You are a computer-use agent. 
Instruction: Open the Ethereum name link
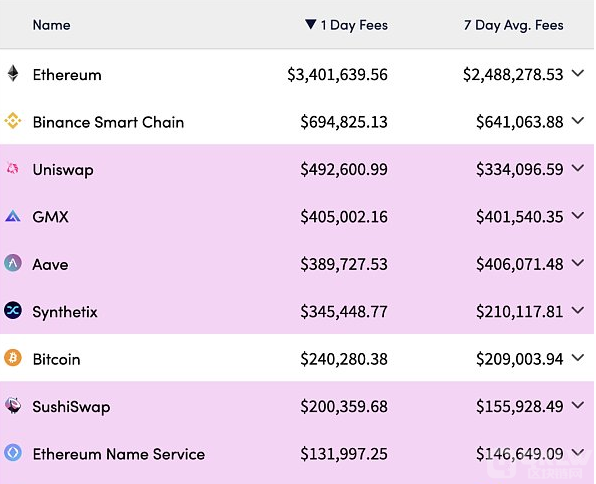67,75
